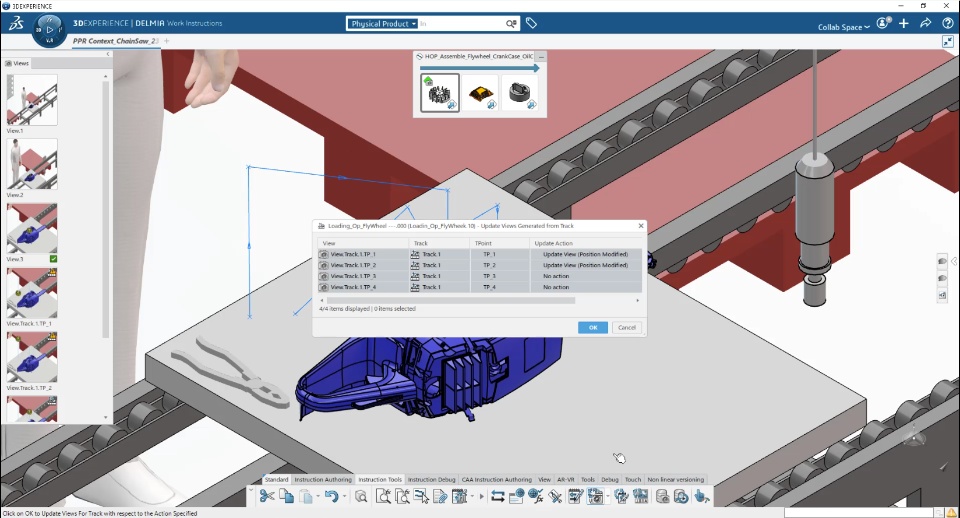Open the View.Track.1.TP_2 thumbnail in the Views panel

32,357
